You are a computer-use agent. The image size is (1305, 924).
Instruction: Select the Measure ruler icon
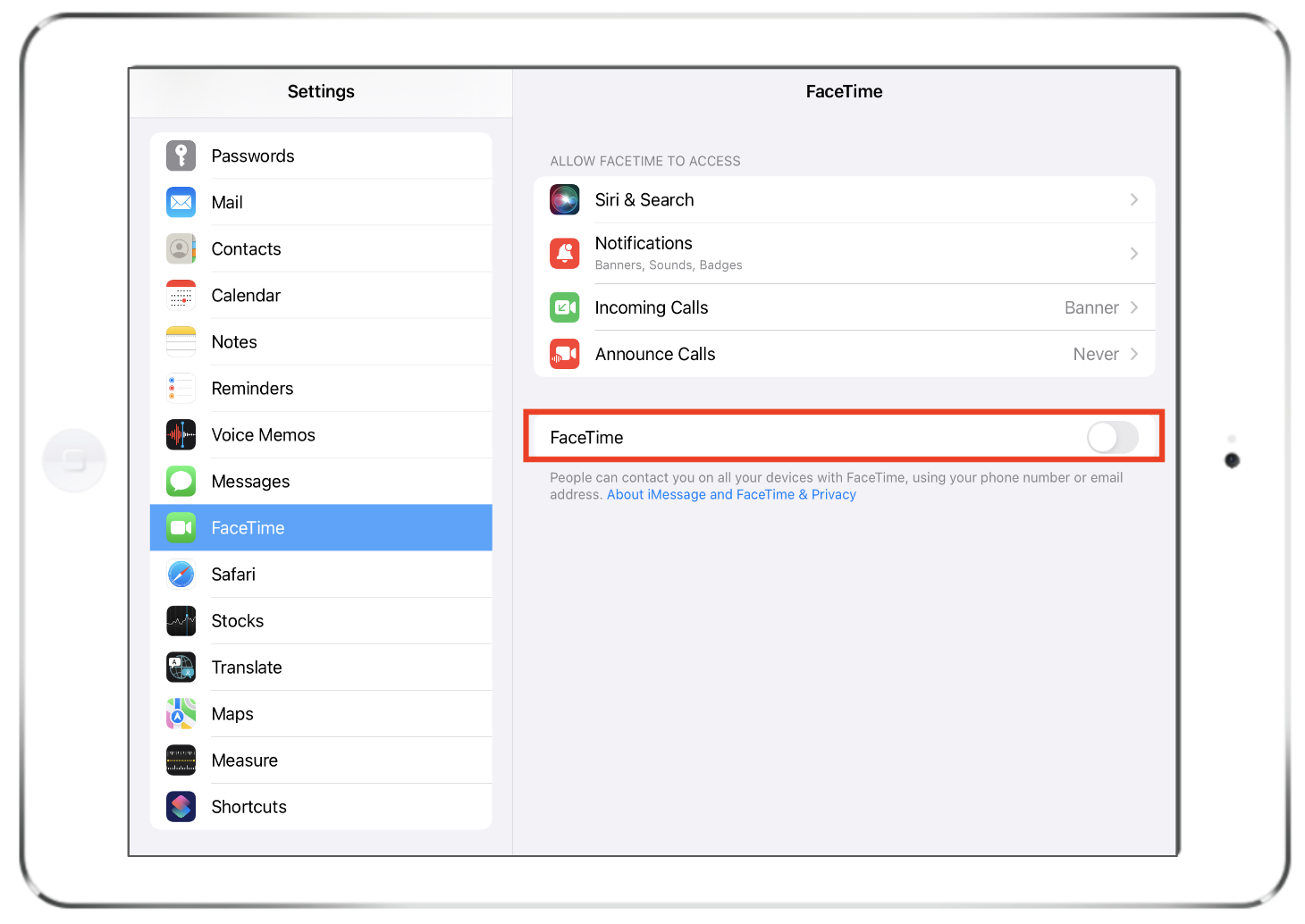click(x=181, y=760)
